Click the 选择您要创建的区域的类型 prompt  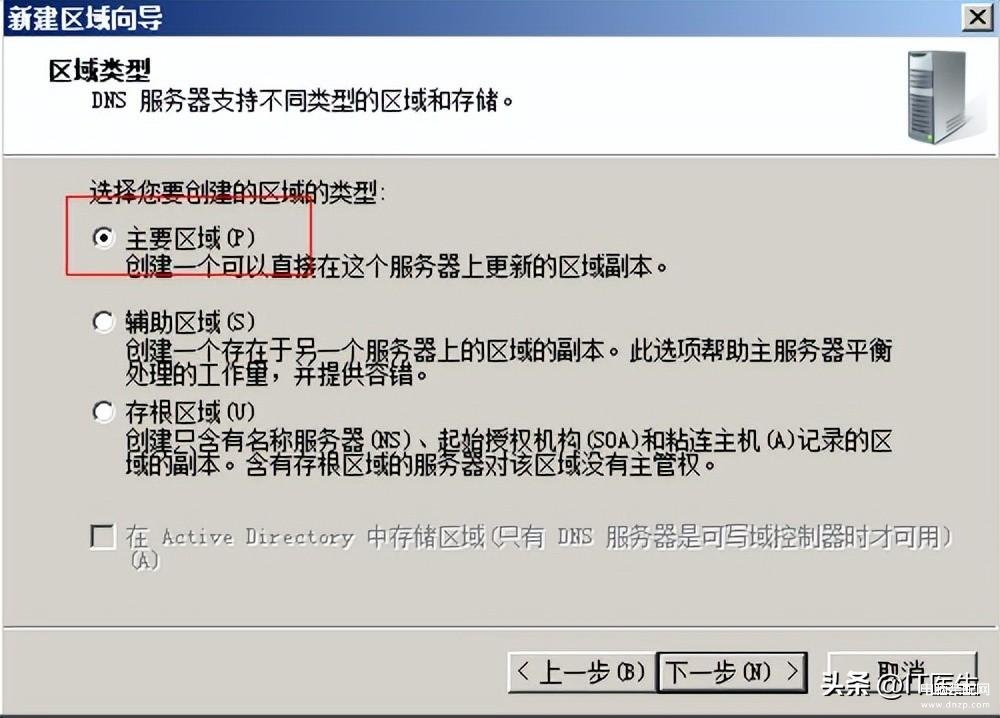[237, 192]
